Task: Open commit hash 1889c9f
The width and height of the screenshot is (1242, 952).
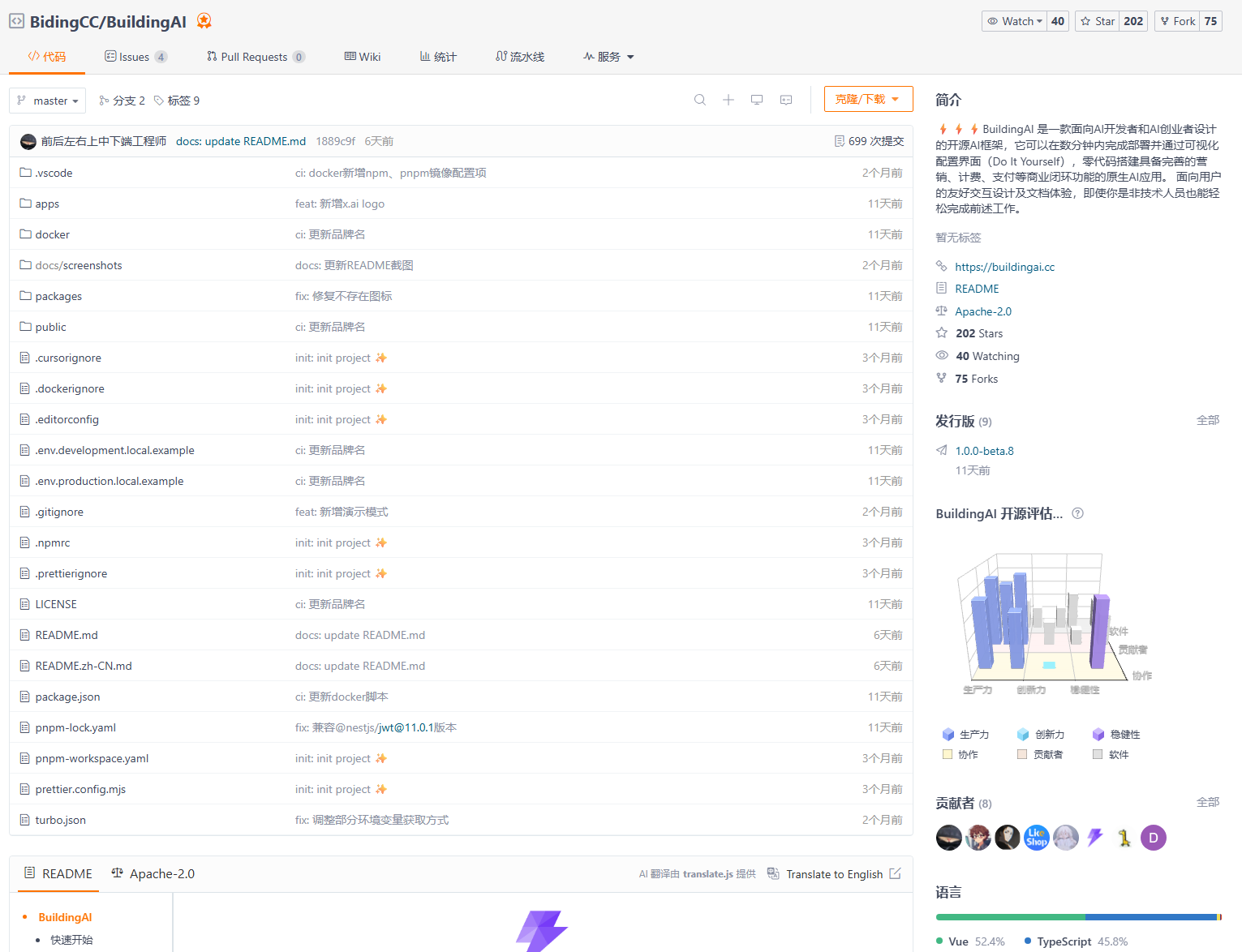Action: (335, 141)
